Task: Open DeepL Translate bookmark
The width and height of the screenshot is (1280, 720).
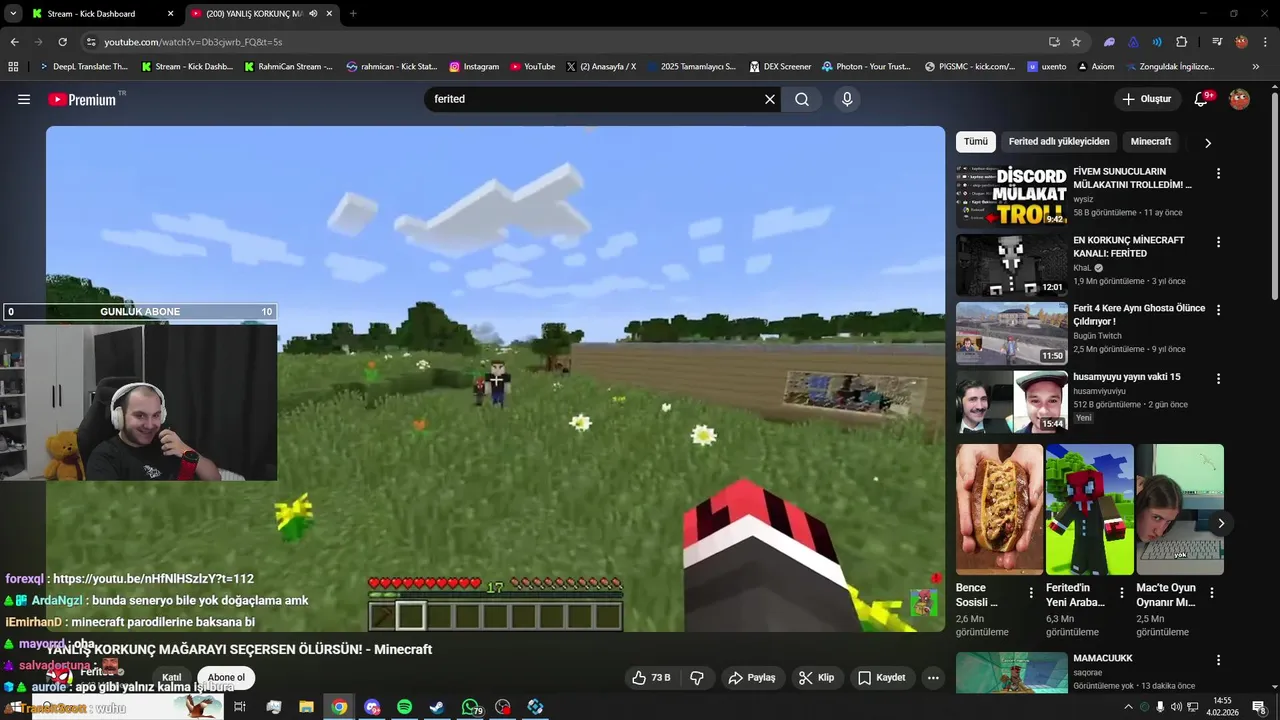Action: coord(83,67)
